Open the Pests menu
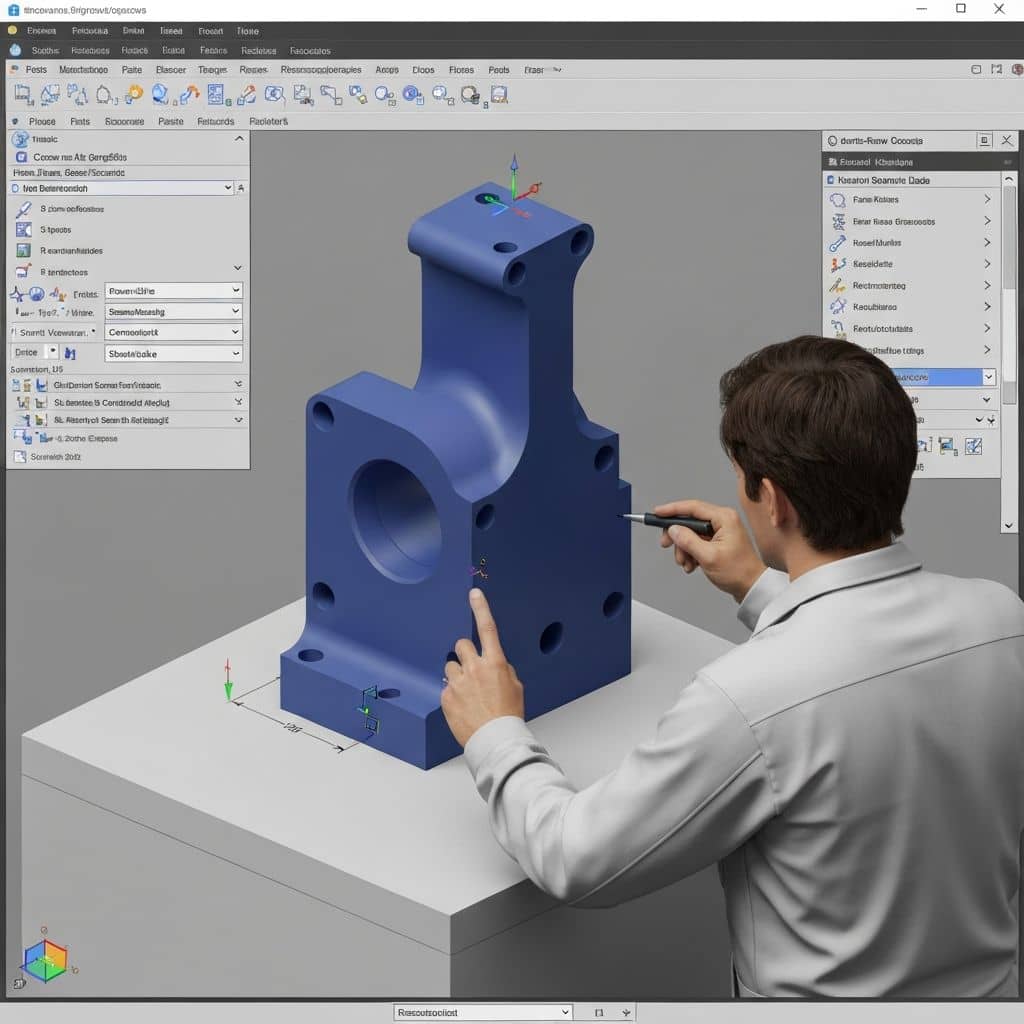 point(35,69)
